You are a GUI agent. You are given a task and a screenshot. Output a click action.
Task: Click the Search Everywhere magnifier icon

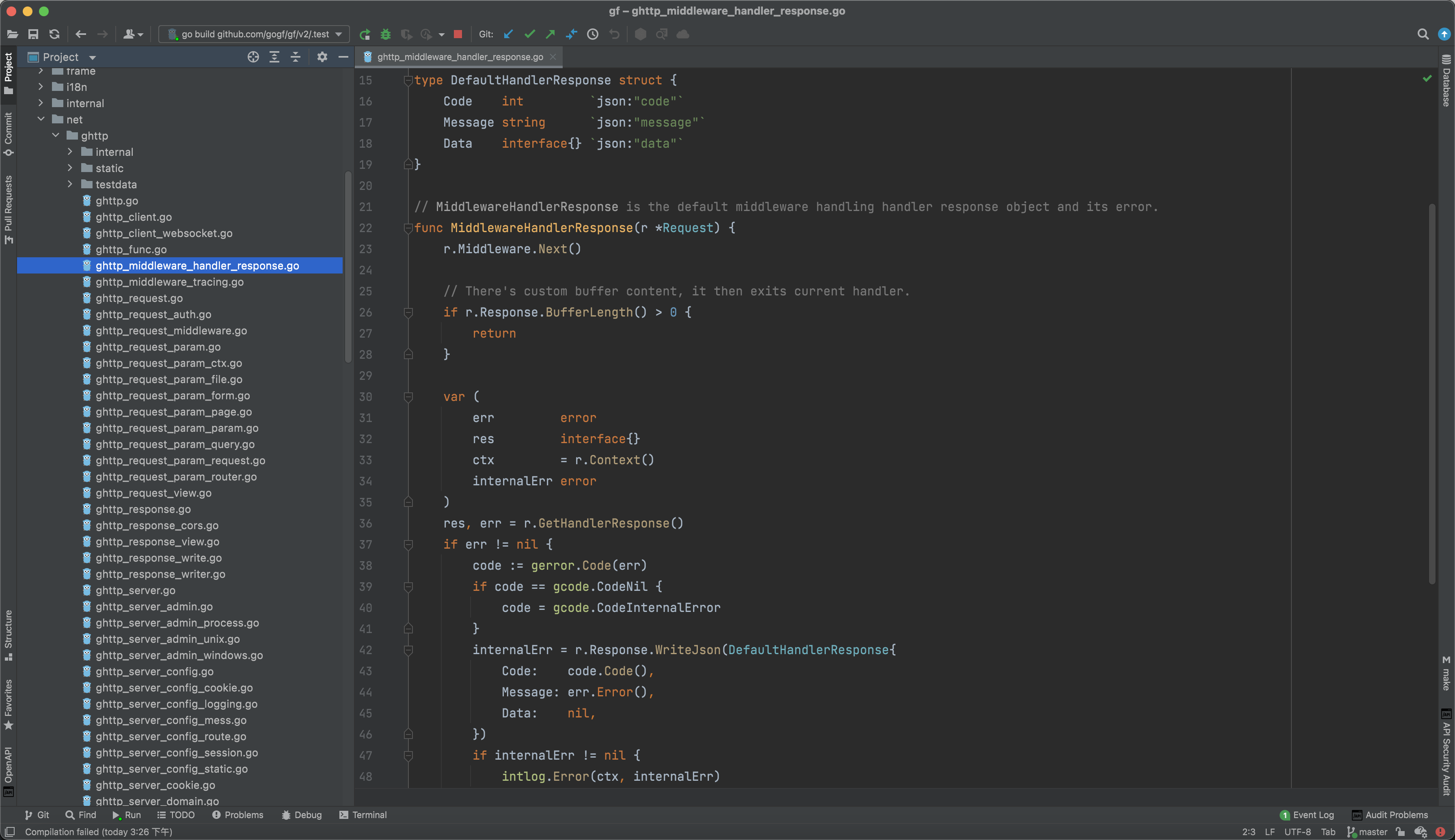tap(1423, 34)
